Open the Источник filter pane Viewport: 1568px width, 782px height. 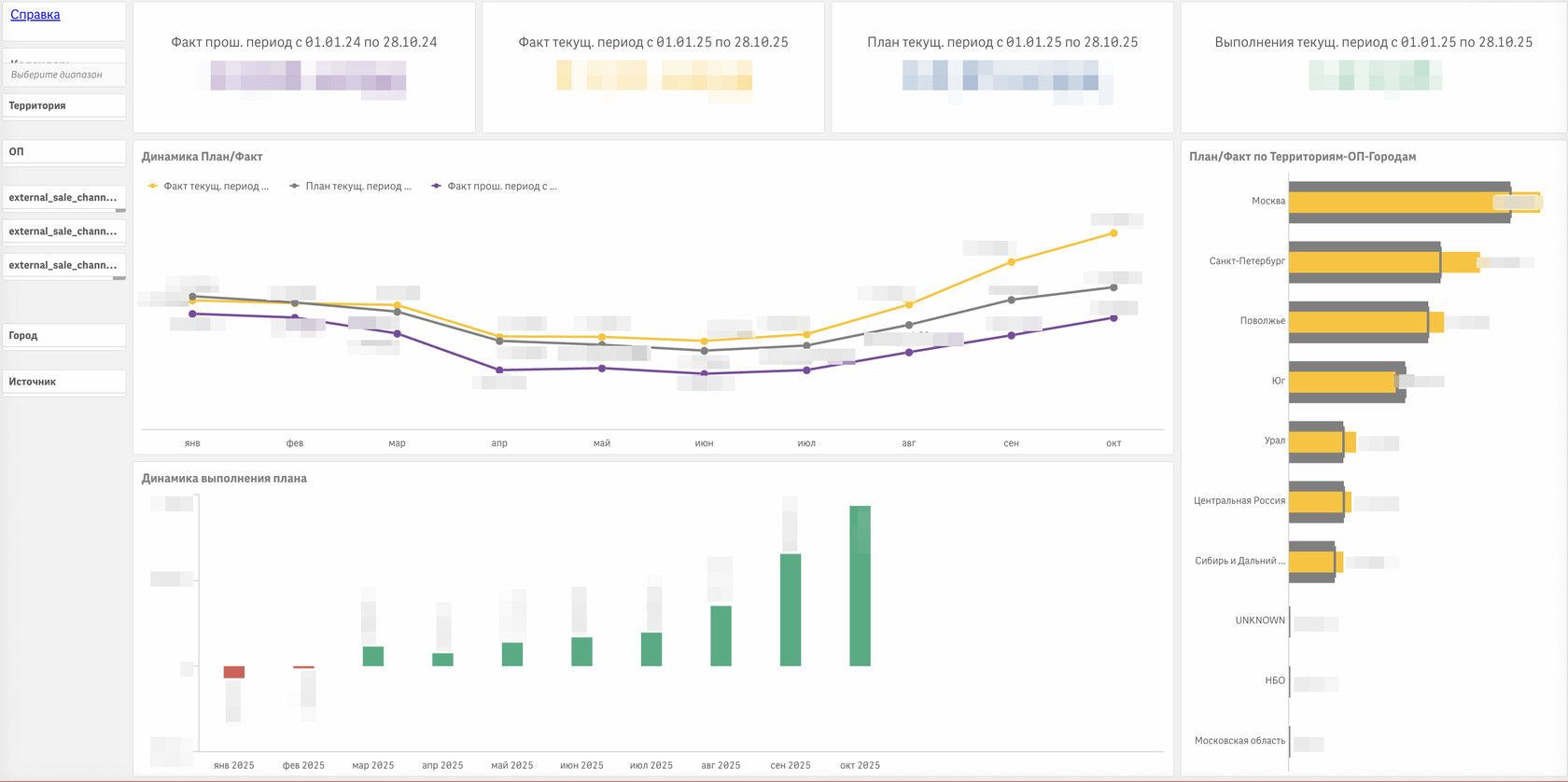coord(64,382)
